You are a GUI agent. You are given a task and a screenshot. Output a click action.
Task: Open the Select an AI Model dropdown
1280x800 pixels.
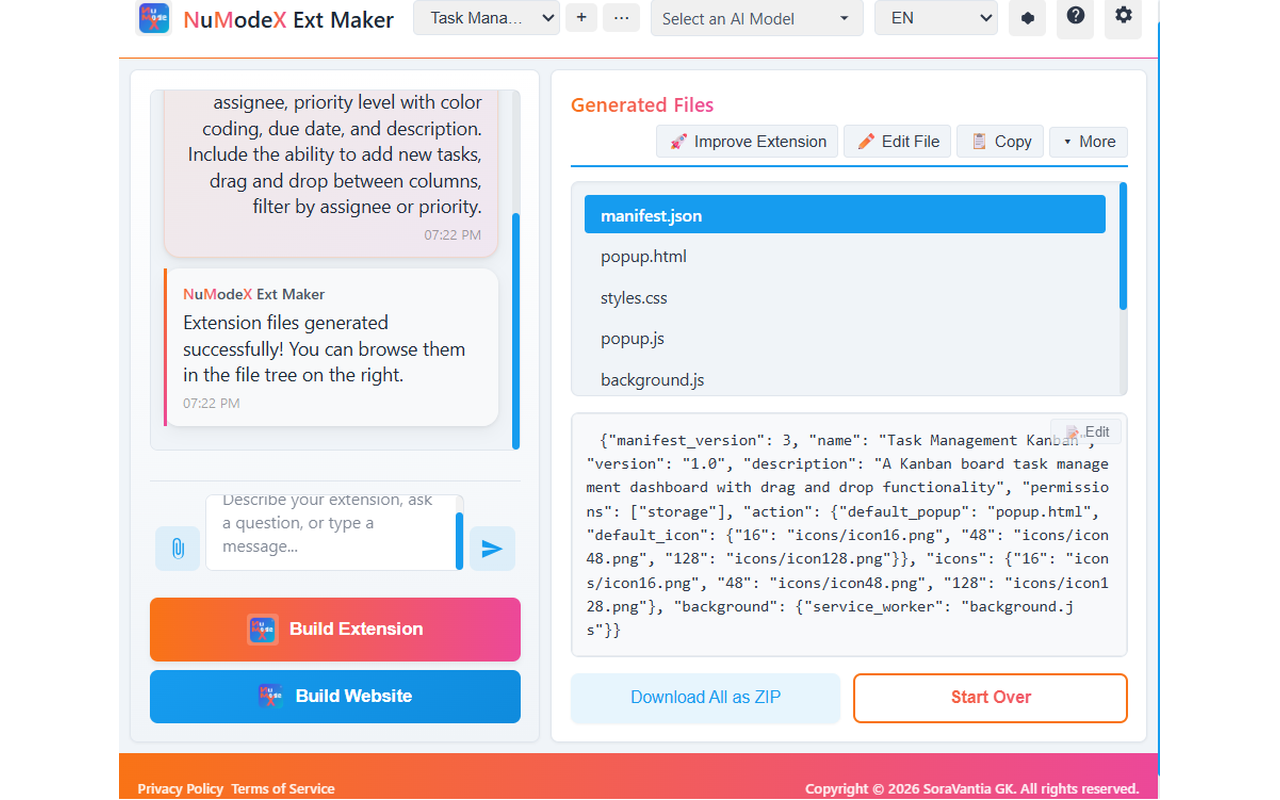757,19
